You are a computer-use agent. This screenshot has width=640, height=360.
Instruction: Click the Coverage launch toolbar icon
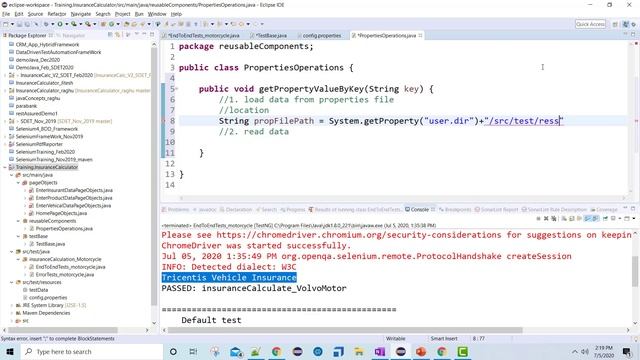coord(73,24)
